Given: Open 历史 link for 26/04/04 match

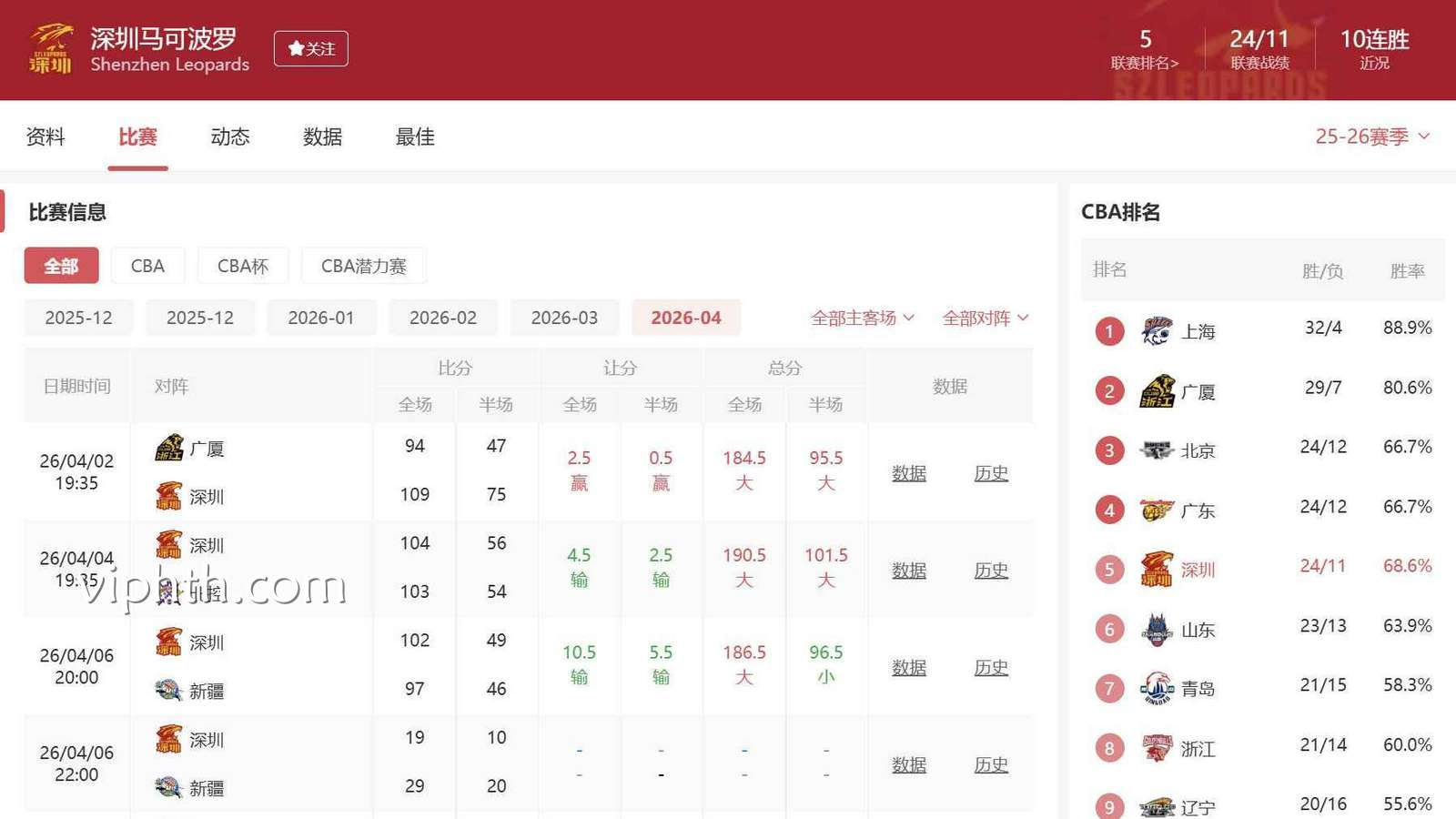Looking at the screenshot, I should tap(991, 571).
